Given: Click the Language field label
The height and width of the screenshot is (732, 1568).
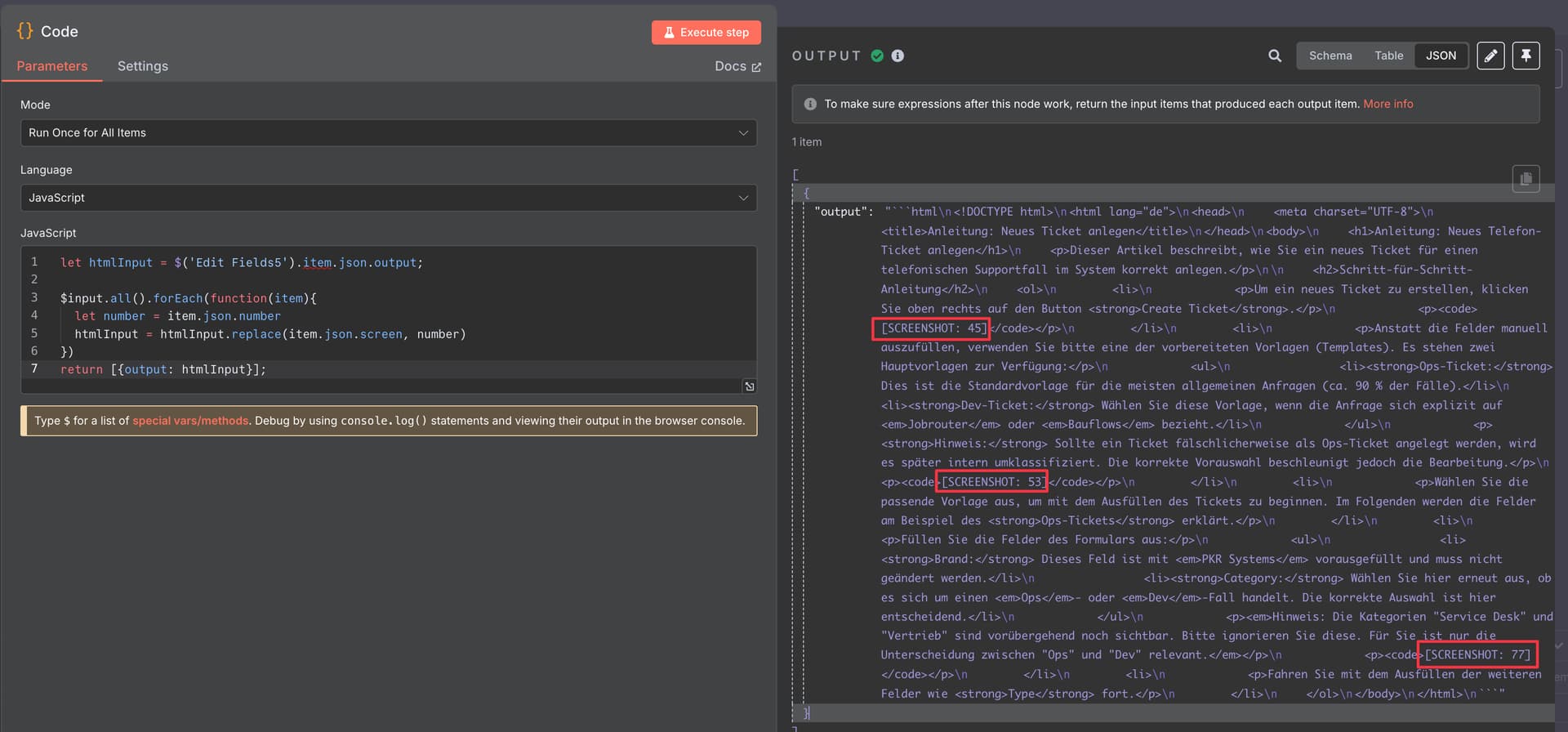Looking at the screenshot, I should coord(46,170).
